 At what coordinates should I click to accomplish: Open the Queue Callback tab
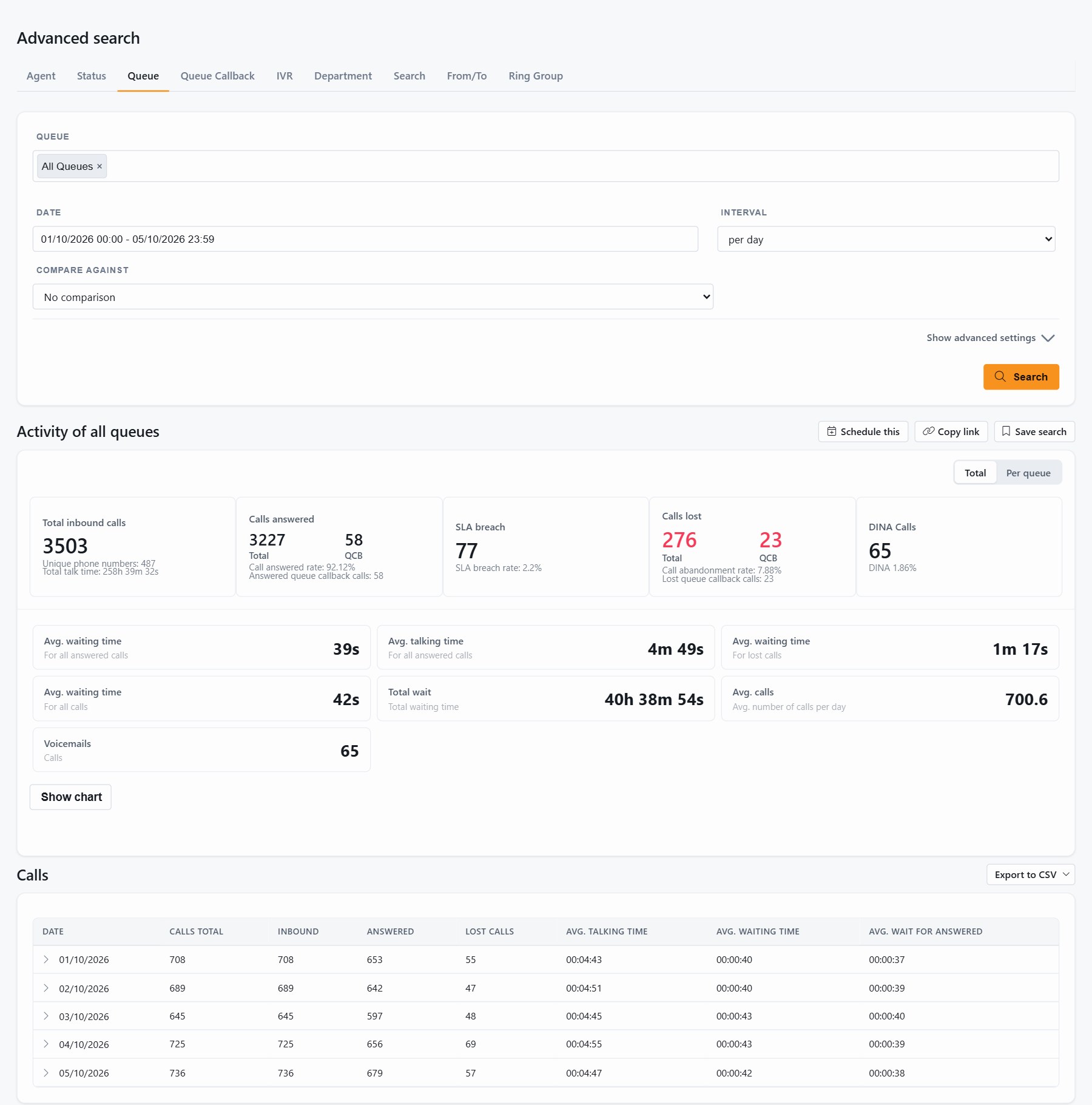pos(218,76)
